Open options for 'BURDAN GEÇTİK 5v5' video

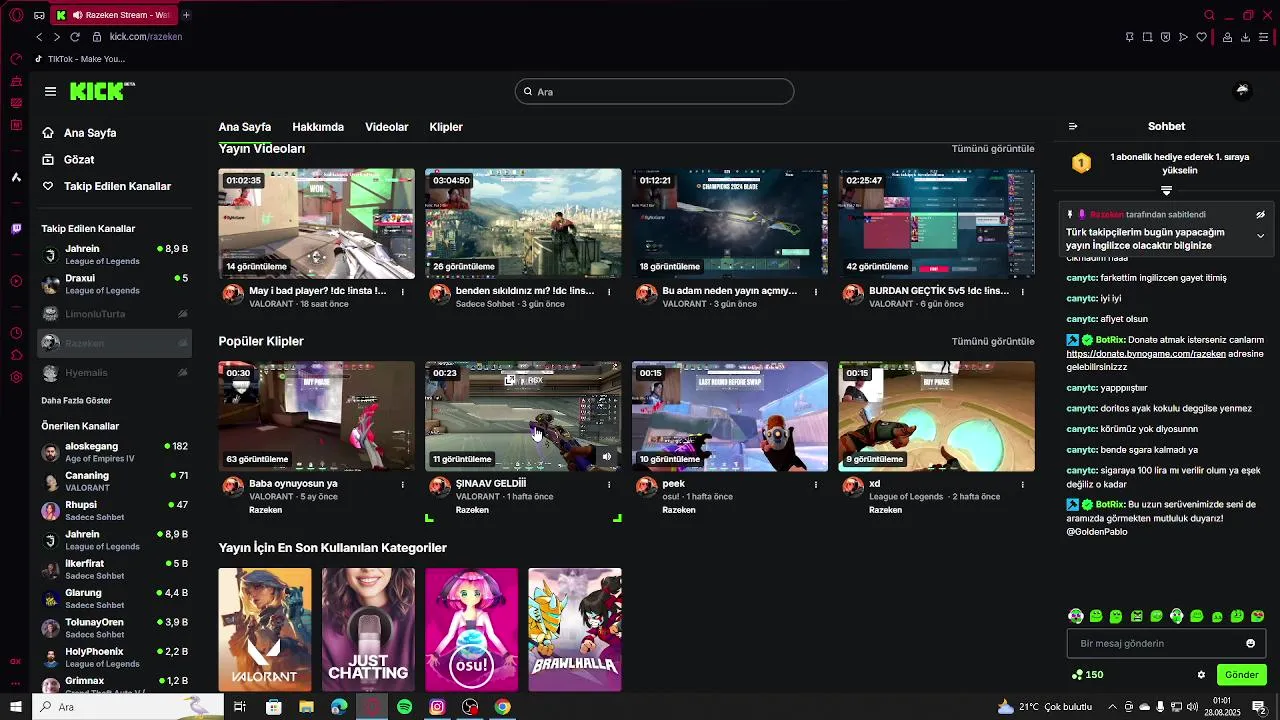coord(1022,291)
